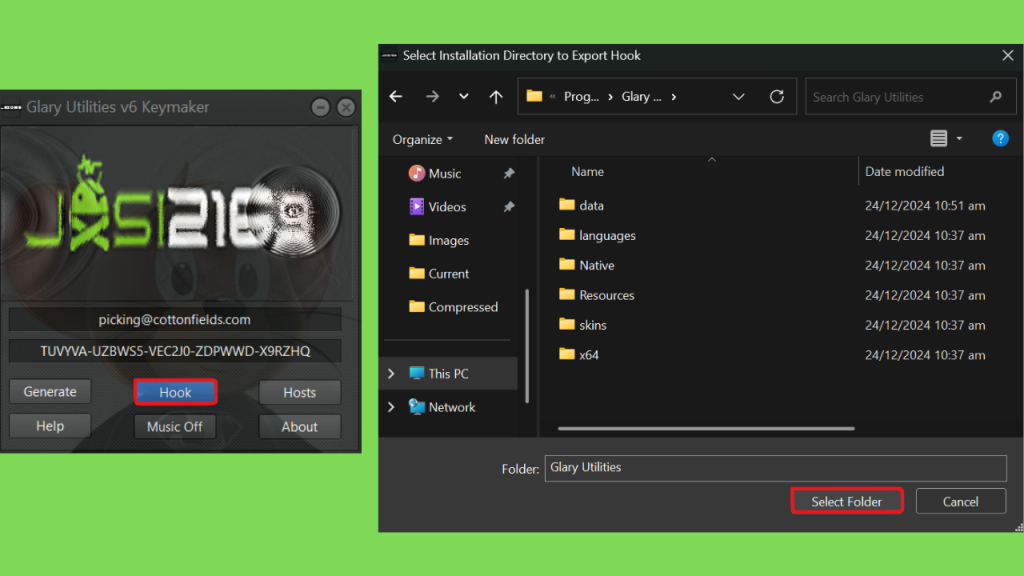Click the Resources folder icon
The image size is (1024, 576).
(x=567, y=295)
